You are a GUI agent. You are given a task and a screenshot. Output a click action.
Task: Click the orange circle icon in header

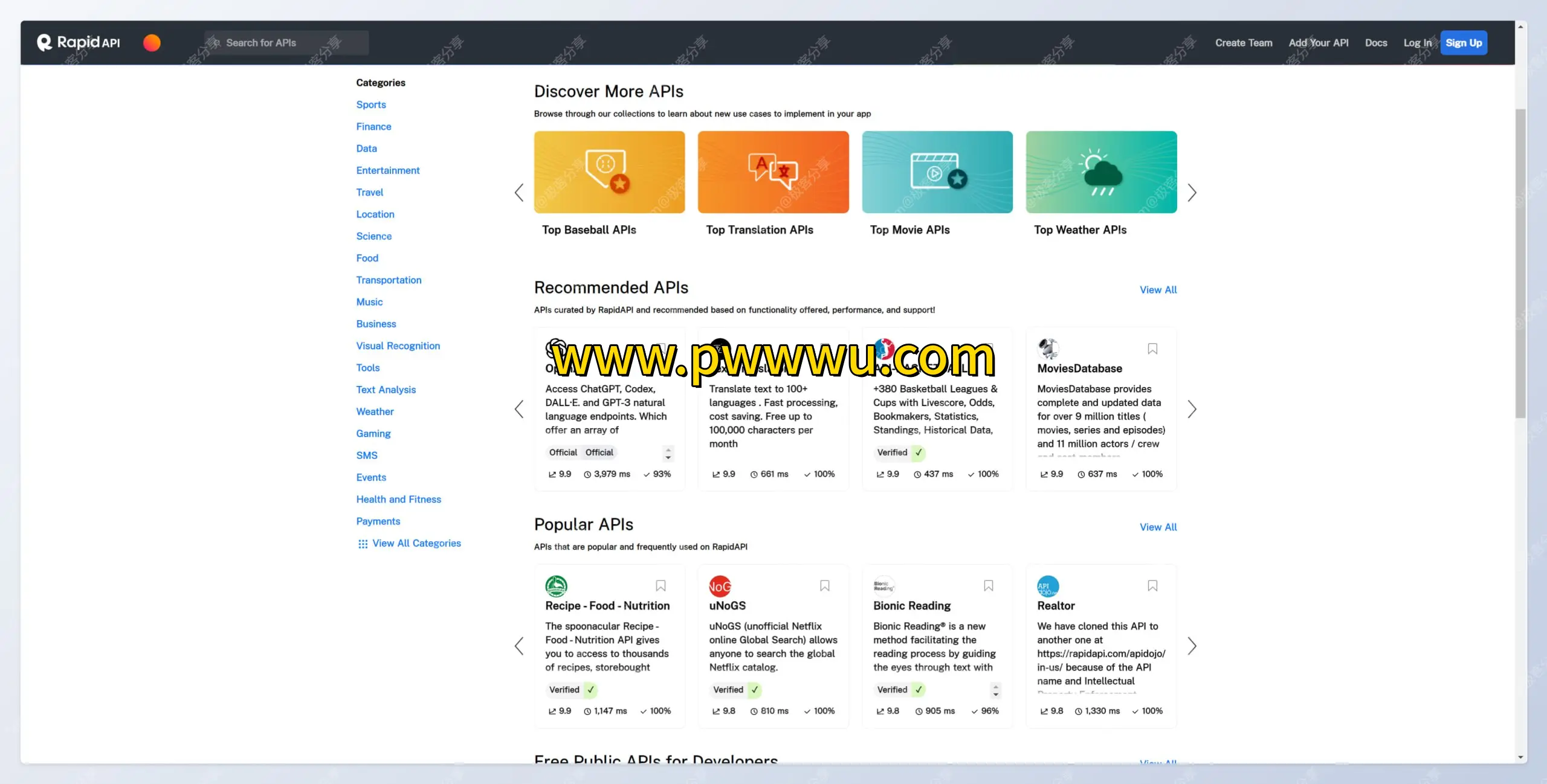coord(152,42)
